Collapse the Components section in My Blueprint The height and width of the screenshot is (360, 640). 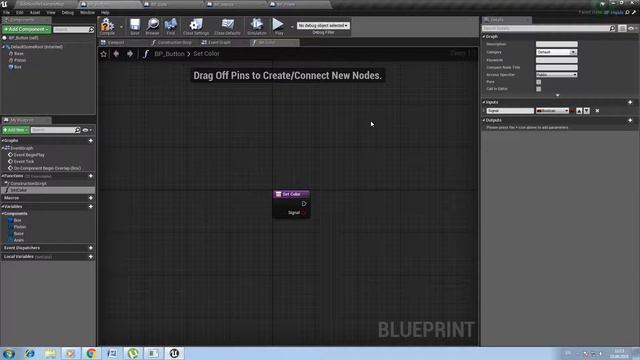click(x=2, y=213)
